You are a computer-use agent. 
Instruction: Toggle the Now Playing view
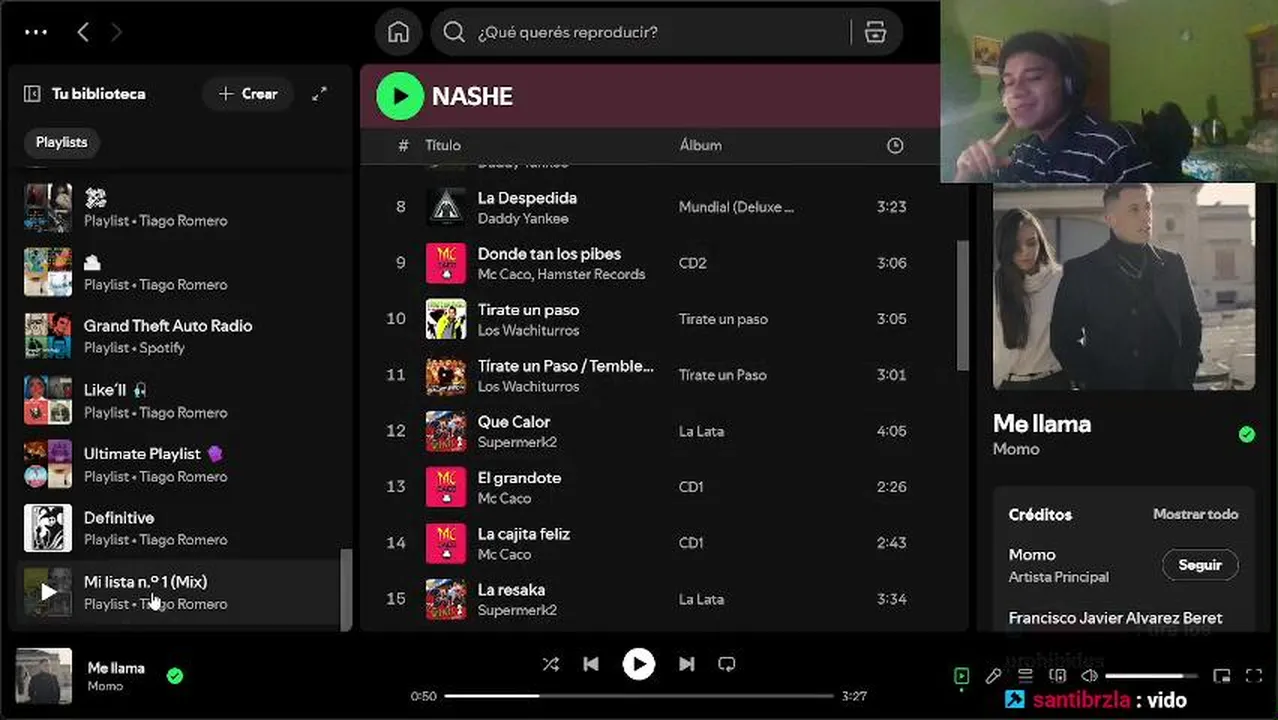961,676
